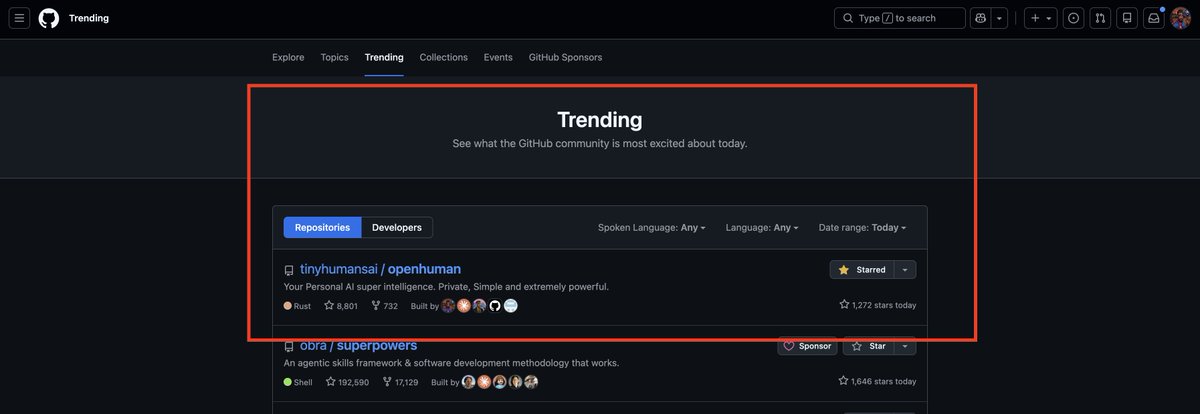Viewport: 1200px width, 414px height.
Task: Open the GitHub Sponsors tab
Action: 566,57
